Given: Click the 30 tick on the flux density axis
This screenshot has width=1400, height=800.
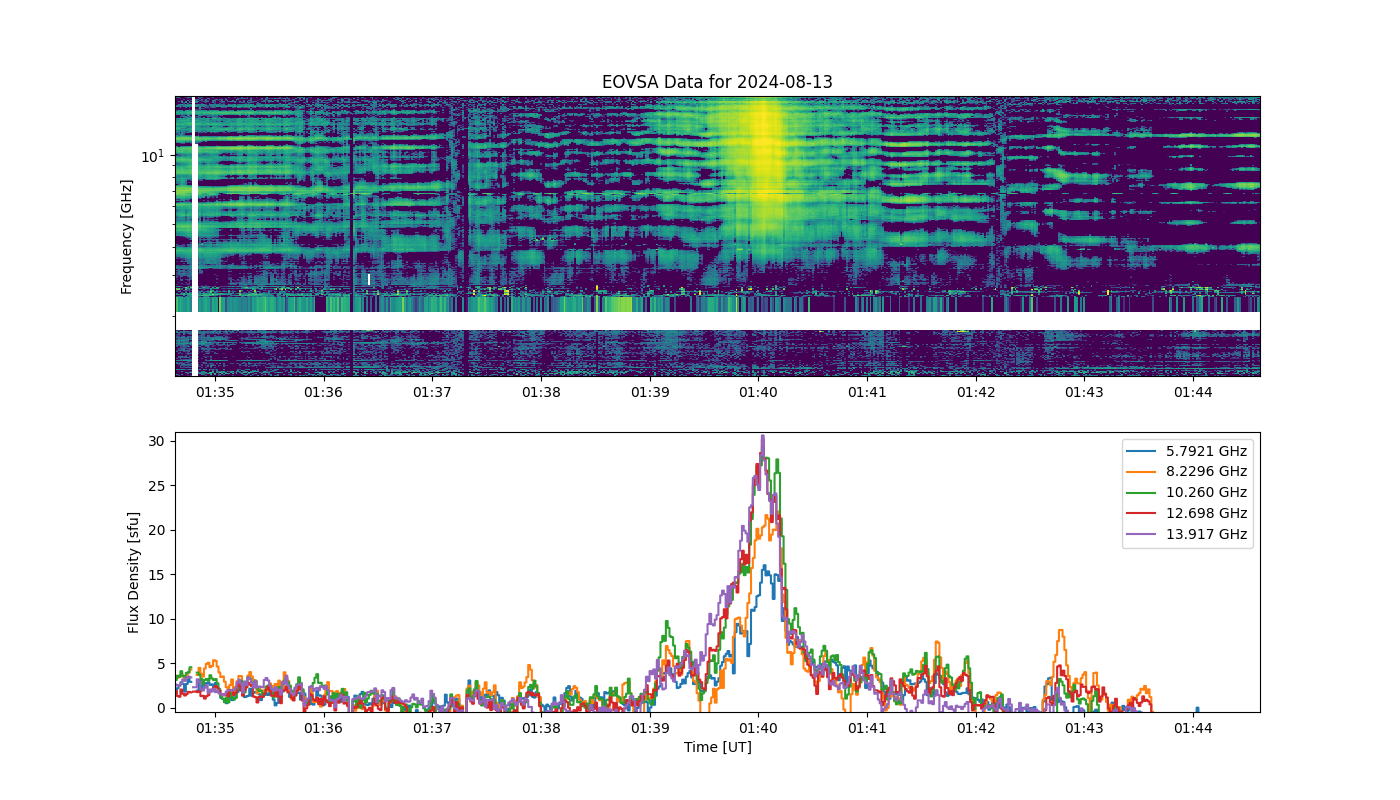Looking at the screenshot, I should pyautogui.click(x=159, y=441).
